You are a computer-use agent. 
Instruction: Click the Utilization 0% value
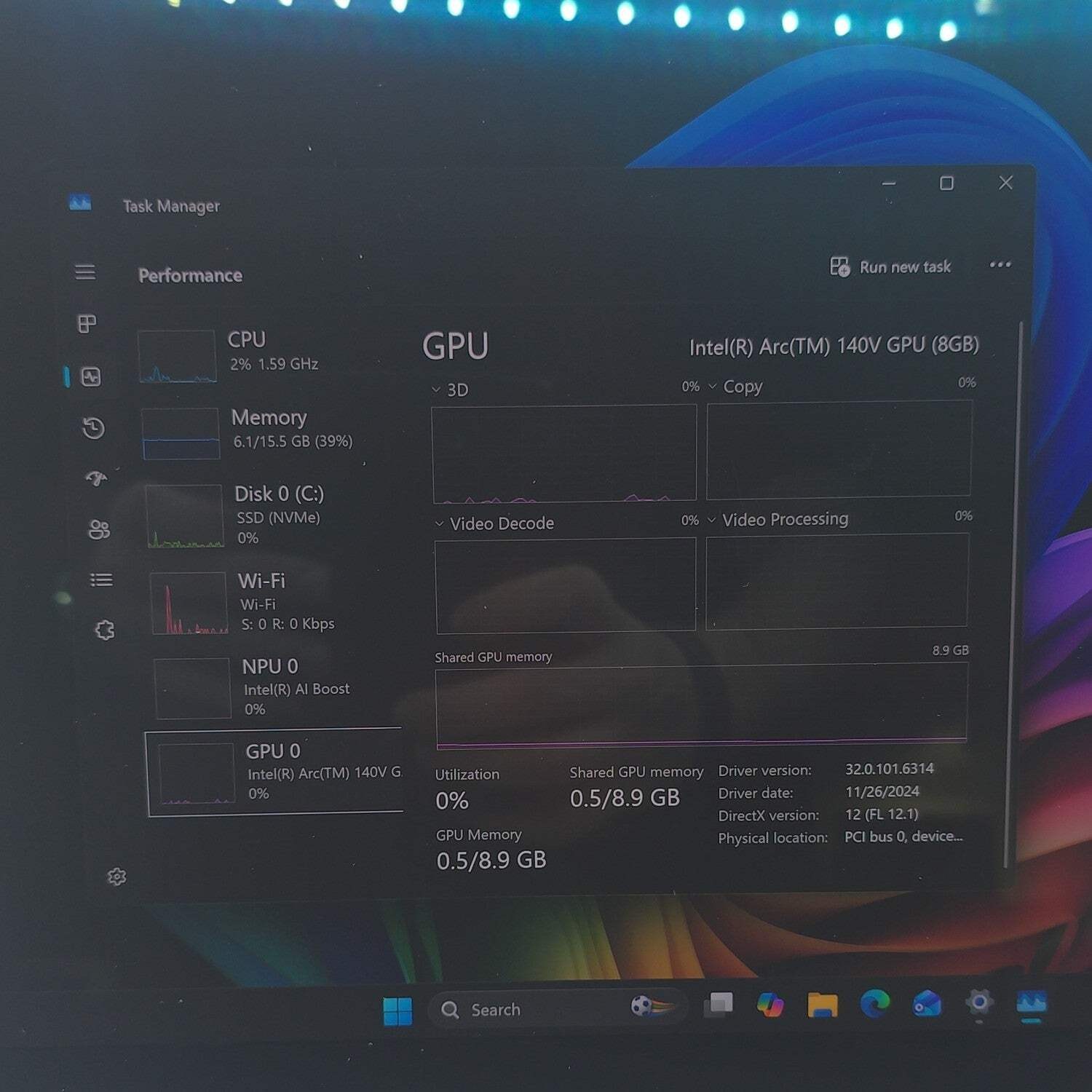pos(452,801)
